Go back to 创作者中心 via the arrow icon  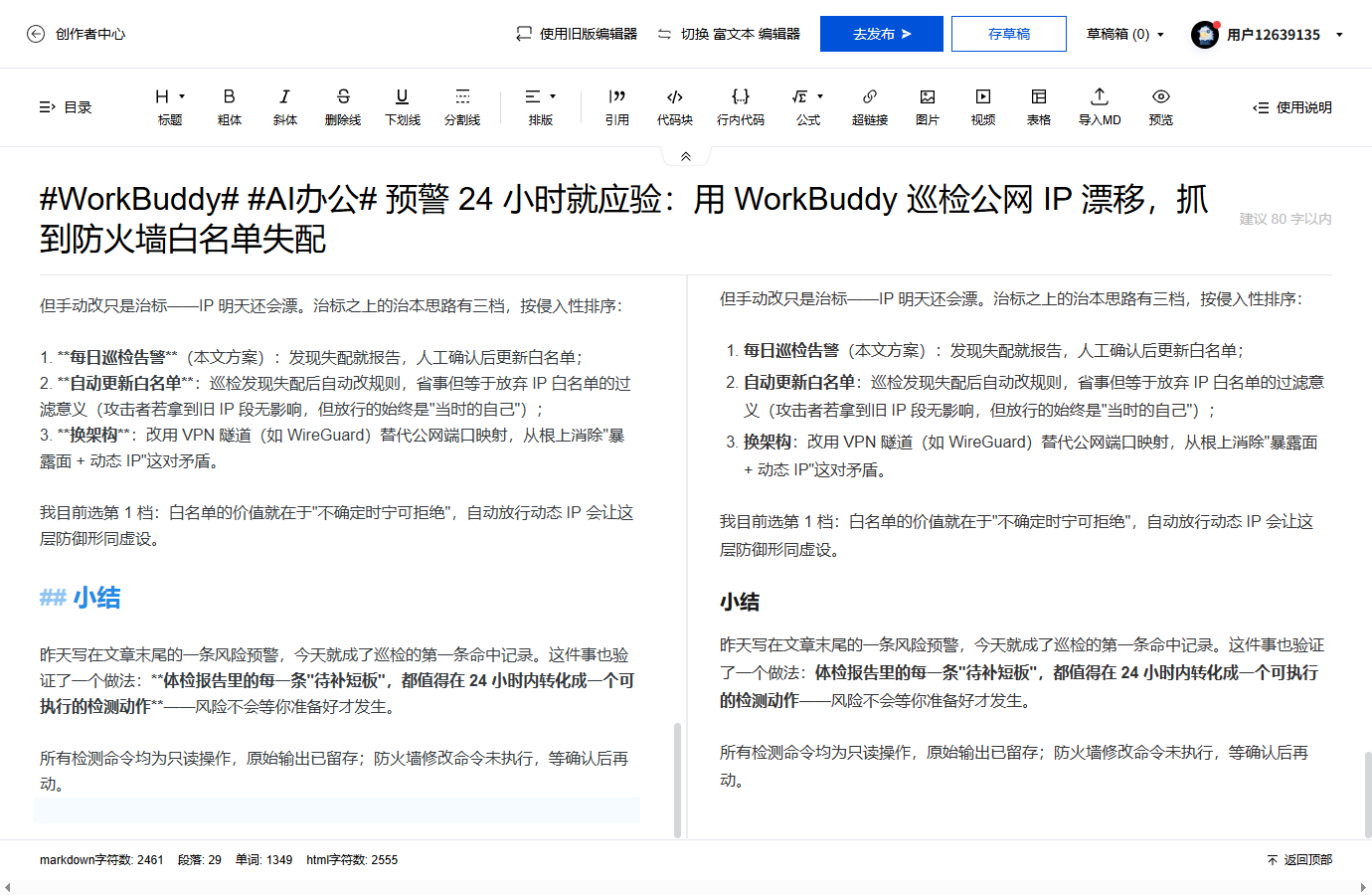click(x=36, y=34)
